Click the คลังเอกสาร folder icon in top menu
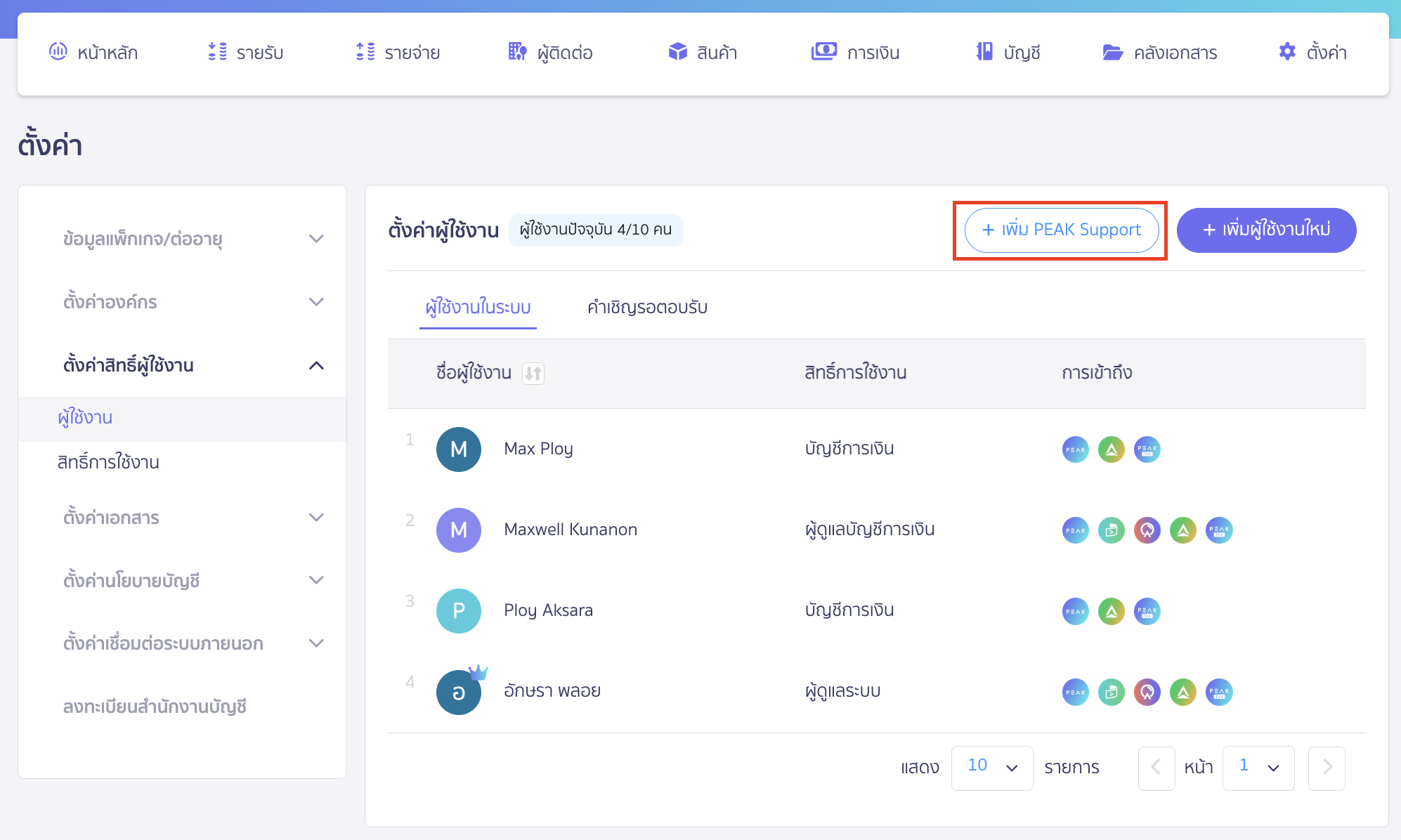 (x=1112, y=51)
